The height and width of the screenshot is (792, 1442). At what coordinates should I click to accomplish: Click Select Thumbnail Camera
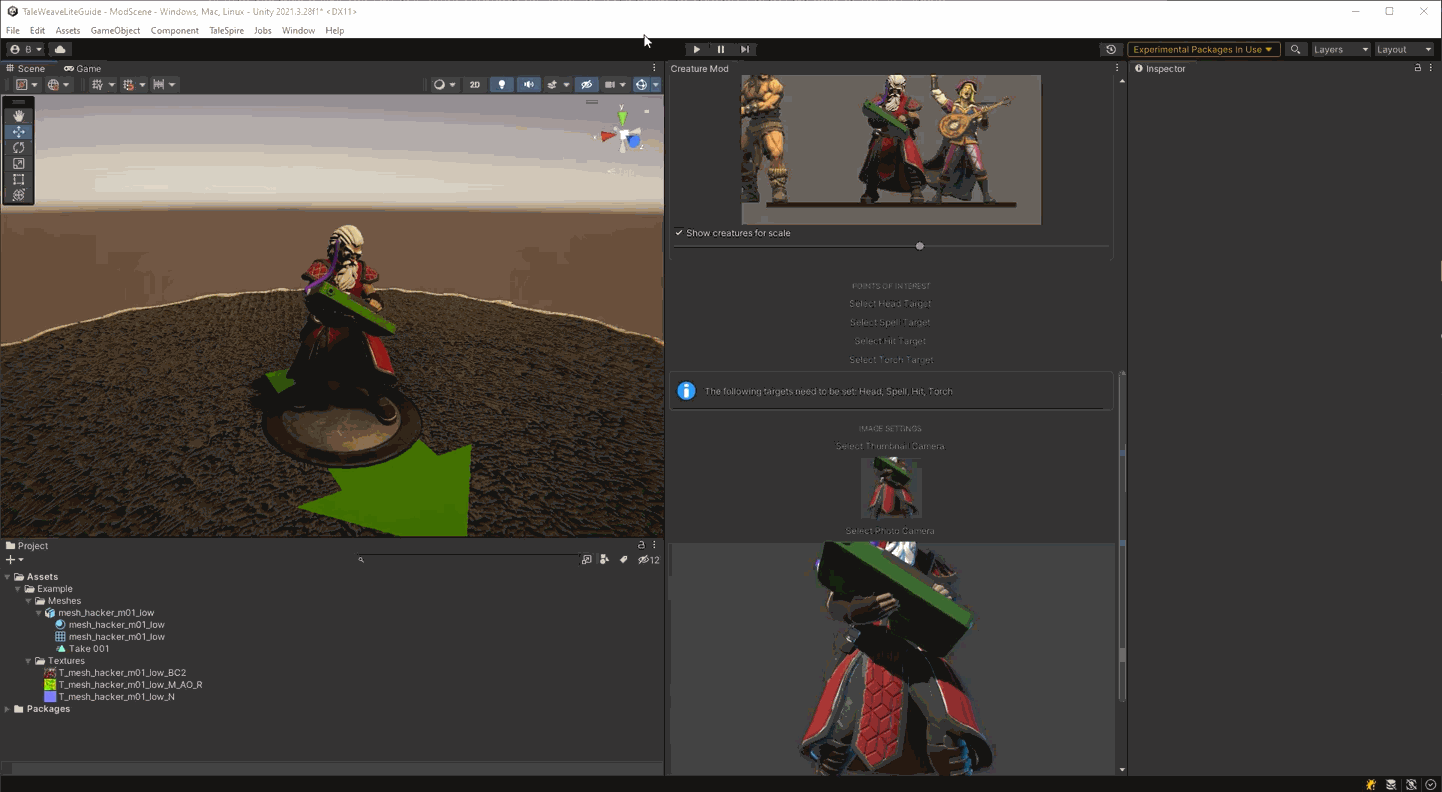(890, 446)
